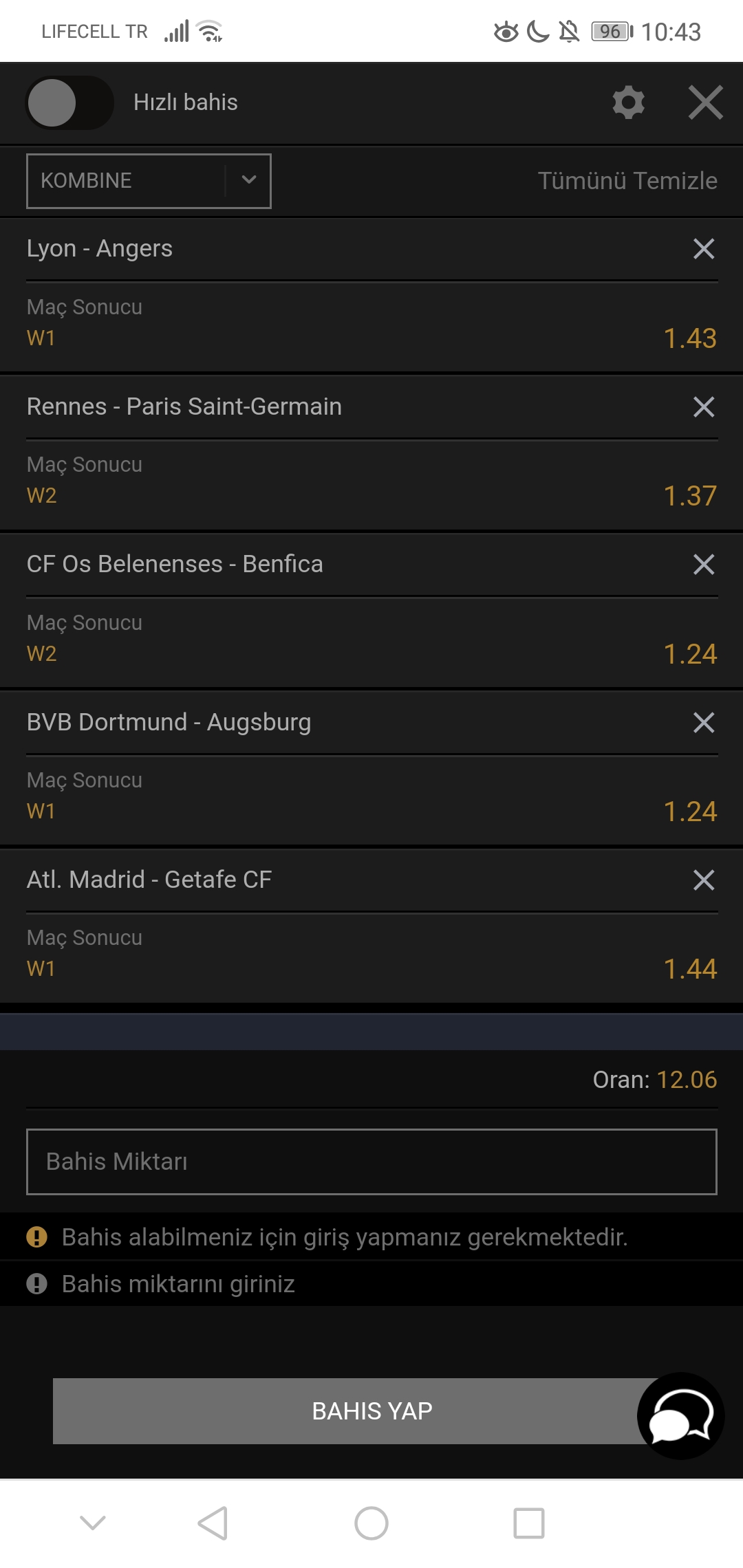
Task: Remove Lyon - Angers selection
Action: coord(704,249)
